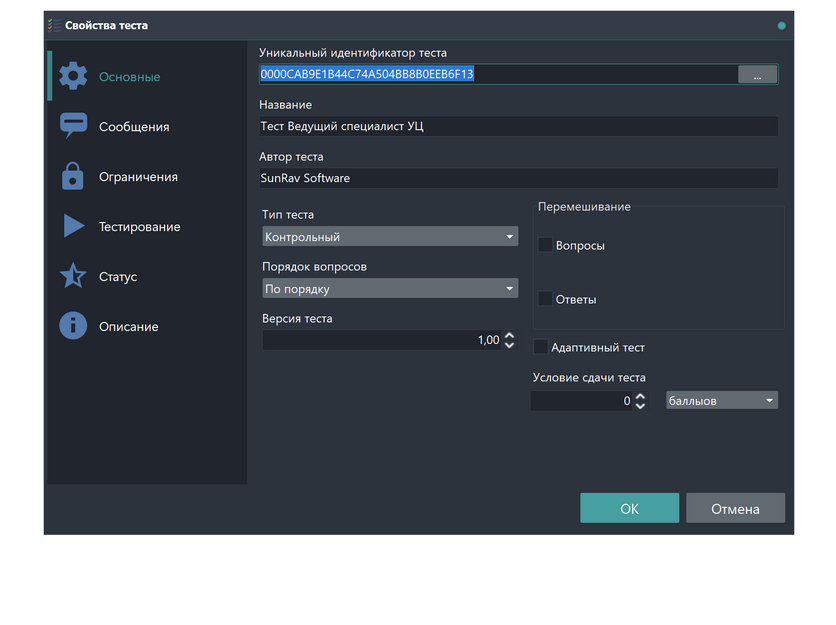This screenshot has width=836, height=625.
Task: Enable shuffling of Вопросы
Action: [x=545, y=245]
